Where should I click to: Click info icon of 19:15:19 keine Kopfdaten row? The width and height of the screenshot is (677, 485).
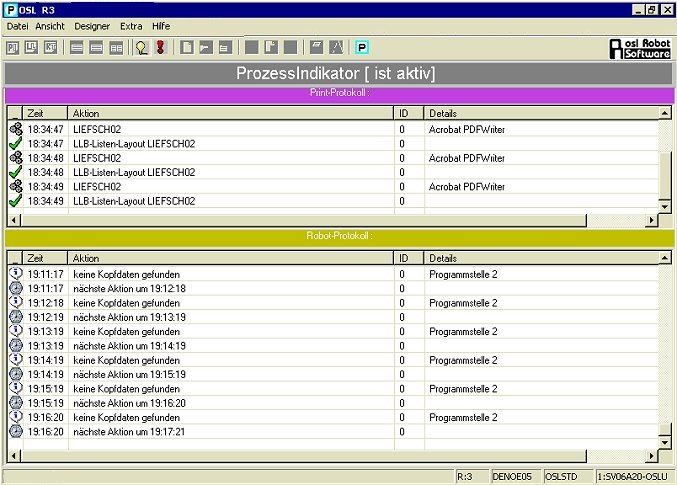tap(16, 388)
